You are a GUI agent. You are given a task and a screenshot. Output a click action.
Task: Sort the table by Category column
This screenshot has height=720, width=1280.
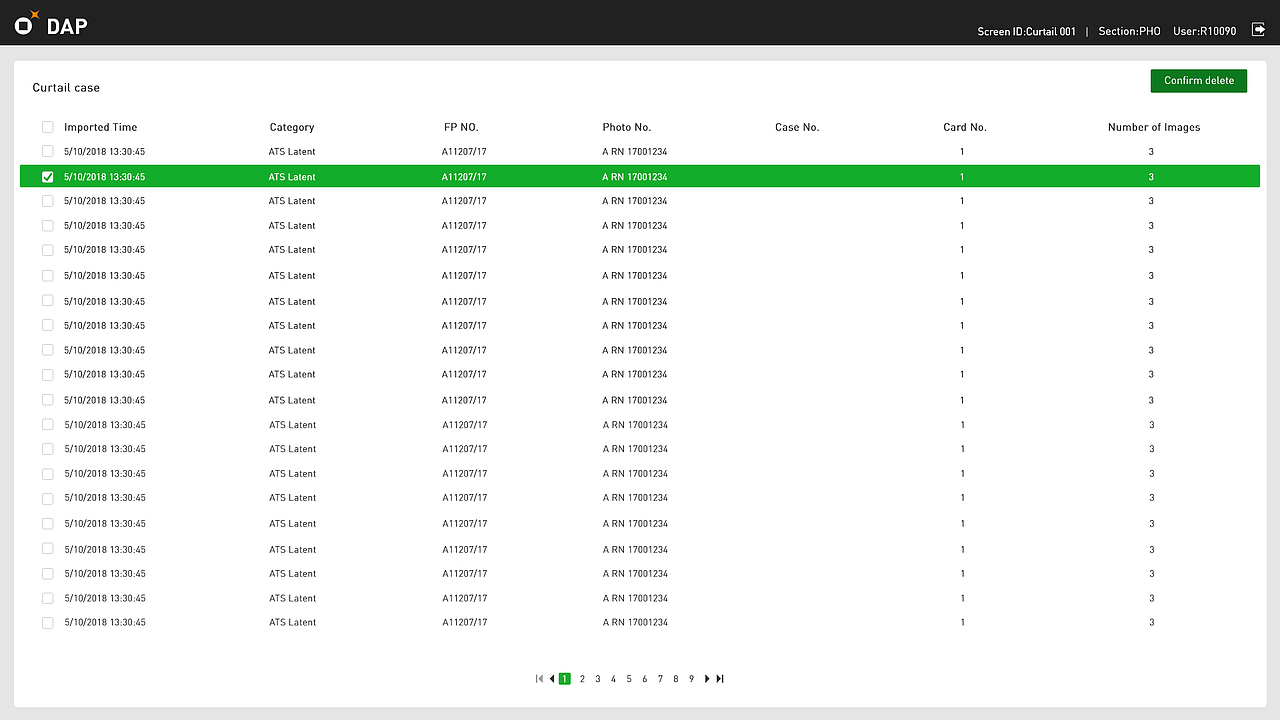click(x=291, y=127)
